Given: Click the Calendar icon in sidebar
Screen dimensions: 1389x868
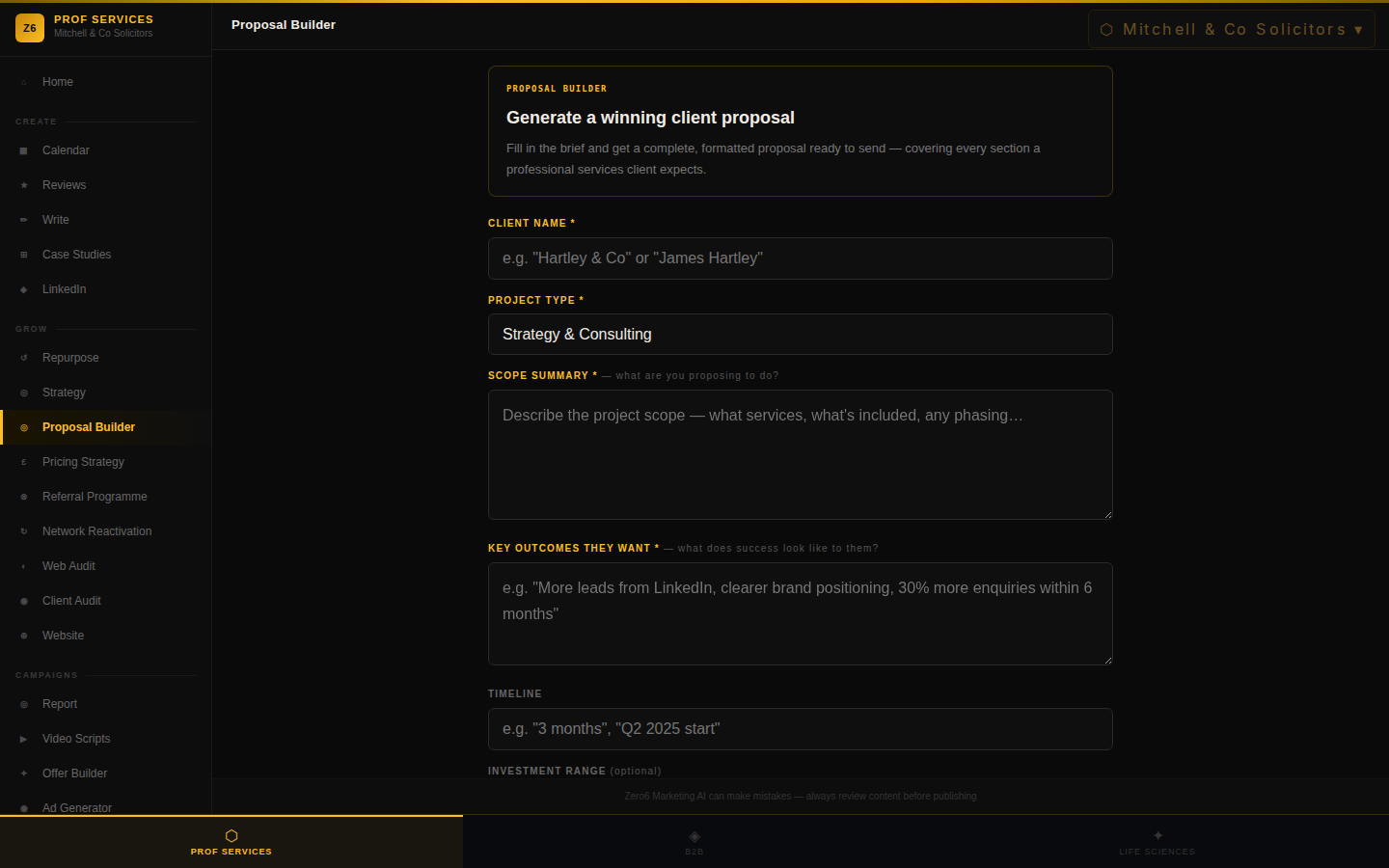Looking at the screenshot, I should coord(24,150).
